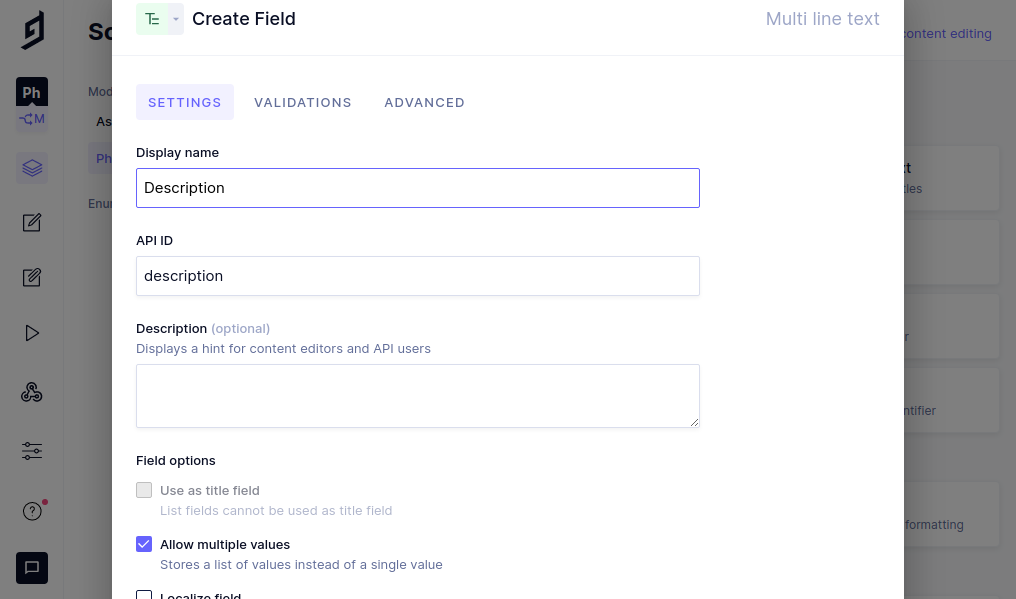Switch to the Advanced tab
Image resolution: width=1016 pixels, height=599 pixels.
424,102
